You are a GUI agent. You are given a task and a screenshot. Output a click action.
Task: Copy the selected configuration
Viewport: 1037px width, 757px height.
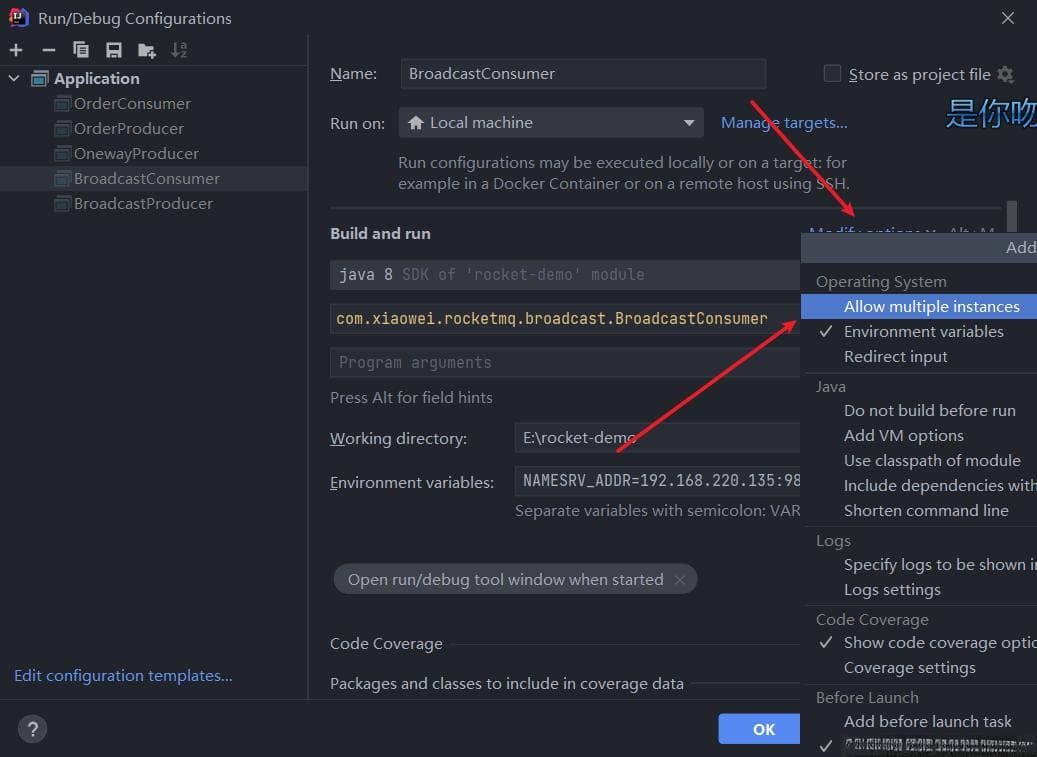[81, 50]
